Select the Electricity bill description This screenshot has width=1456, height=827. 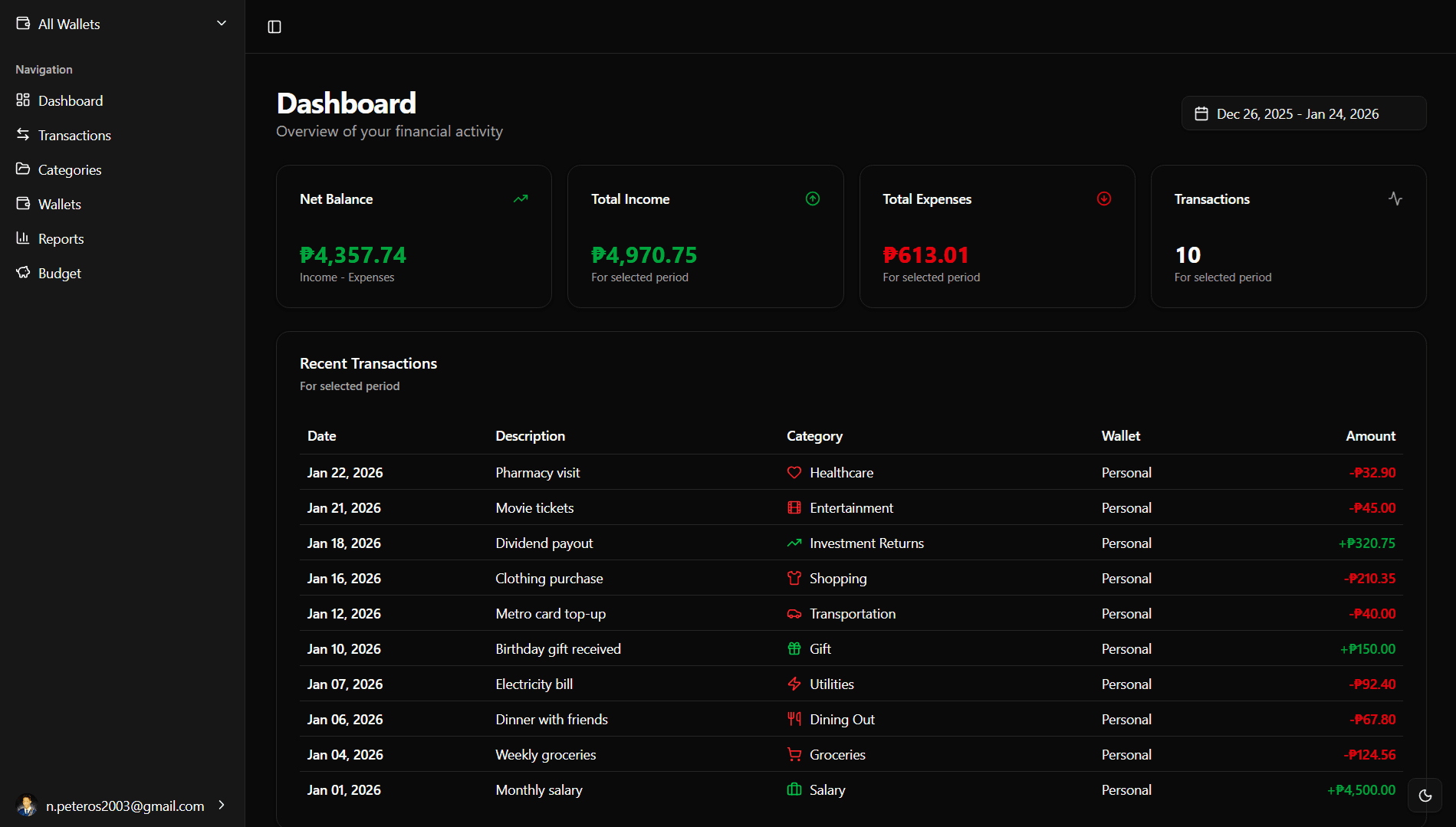point(534,684)
